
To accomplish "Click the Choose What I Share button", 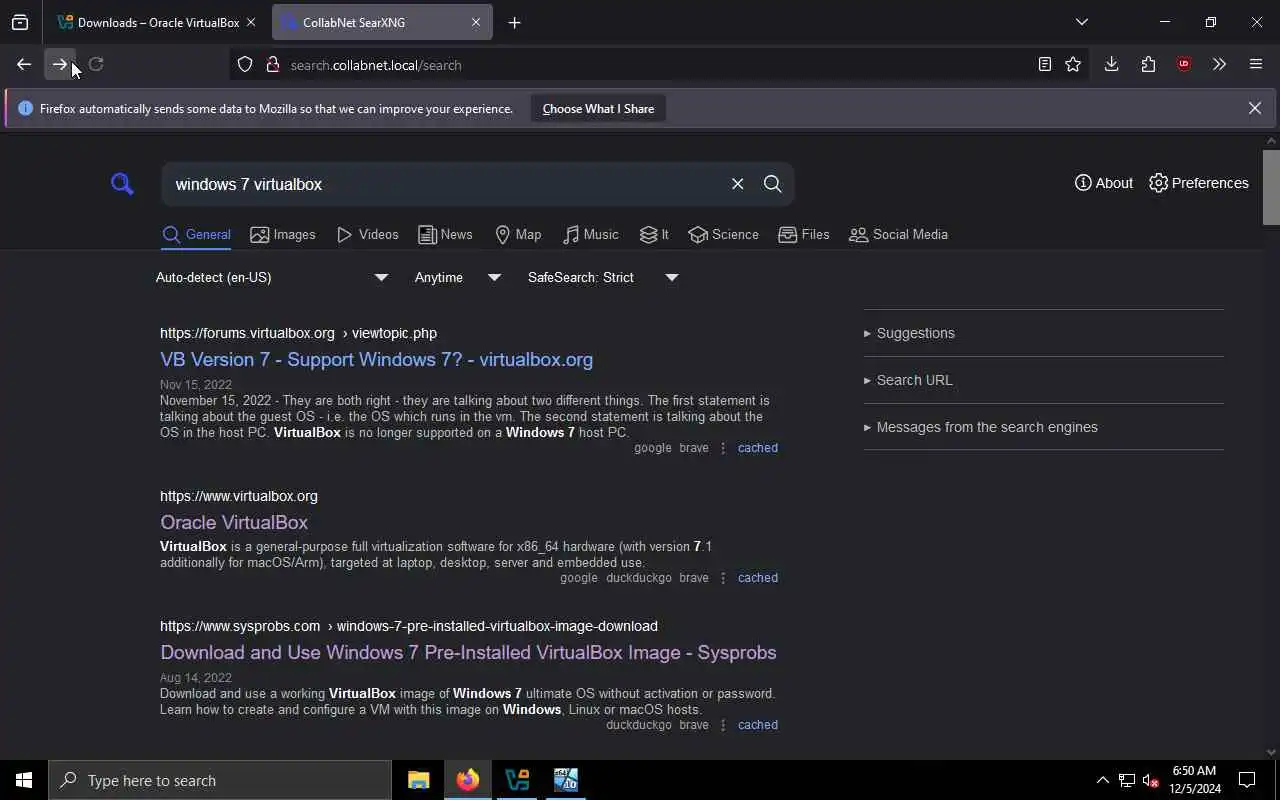I will [x=598, y=108].
